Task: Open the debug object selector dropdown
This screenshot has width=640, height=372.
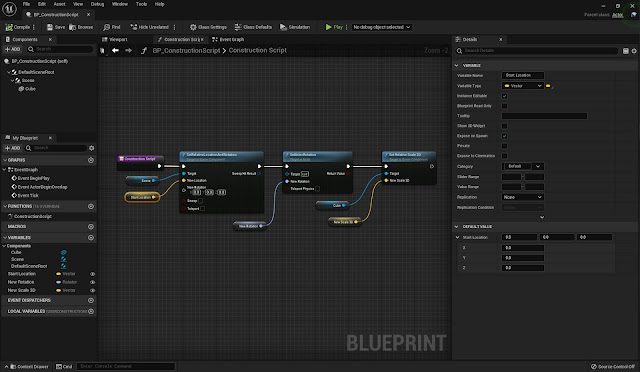Action: (x=382, y=27)
